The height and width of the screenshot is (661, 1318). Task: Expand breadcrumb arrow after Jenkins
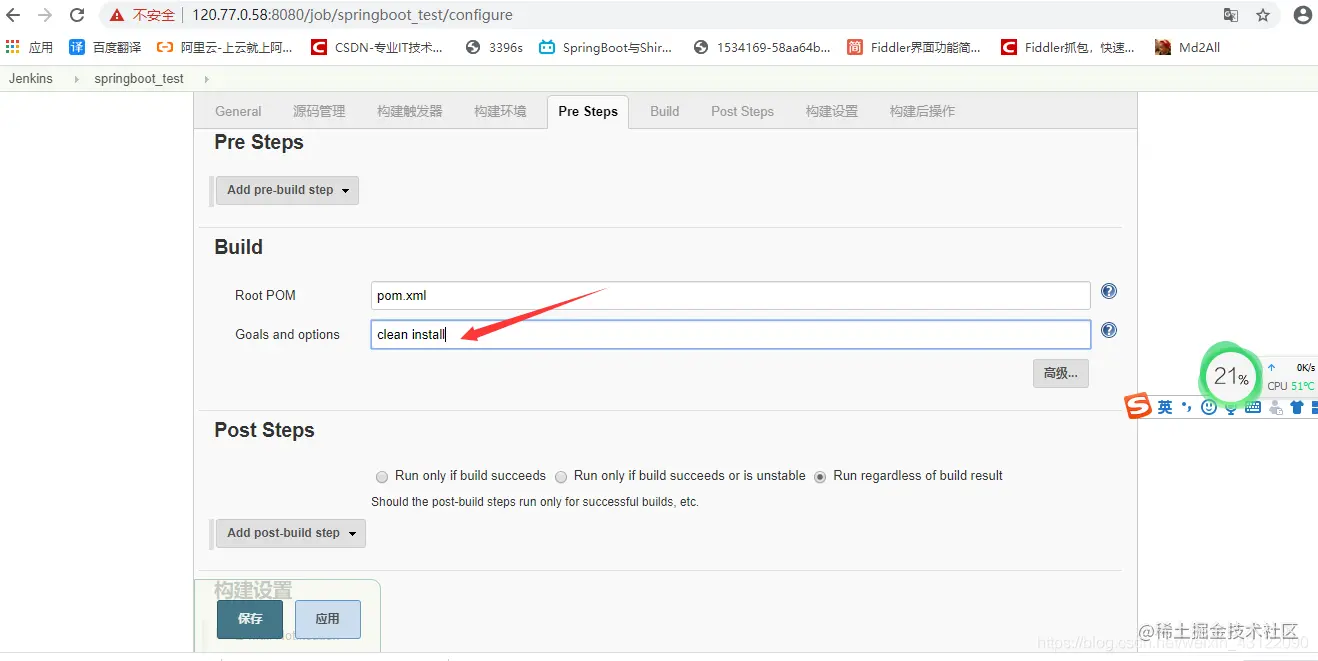click(x=76, y=79)
